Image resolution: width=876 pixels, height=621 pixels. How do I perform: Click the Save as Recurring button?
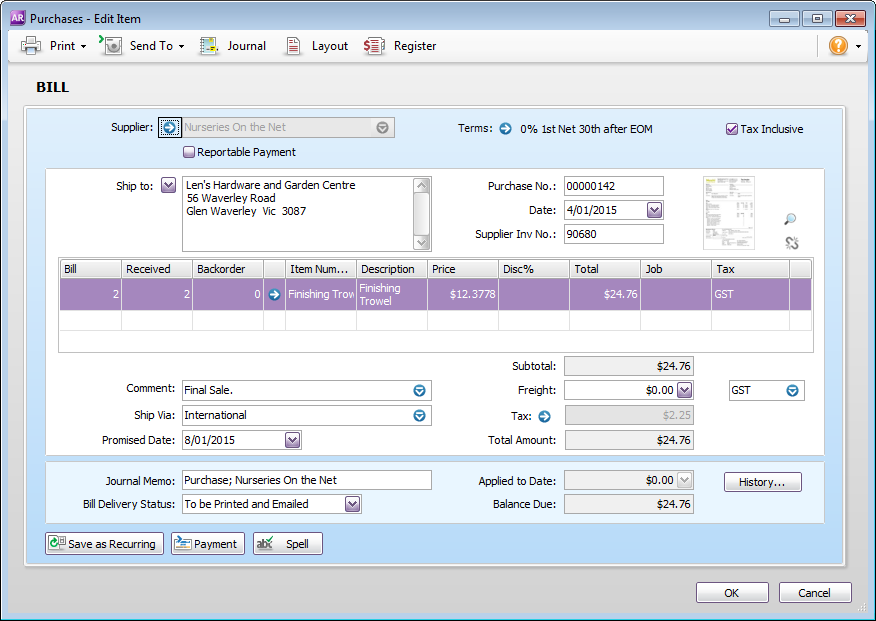tap(104, 544)
